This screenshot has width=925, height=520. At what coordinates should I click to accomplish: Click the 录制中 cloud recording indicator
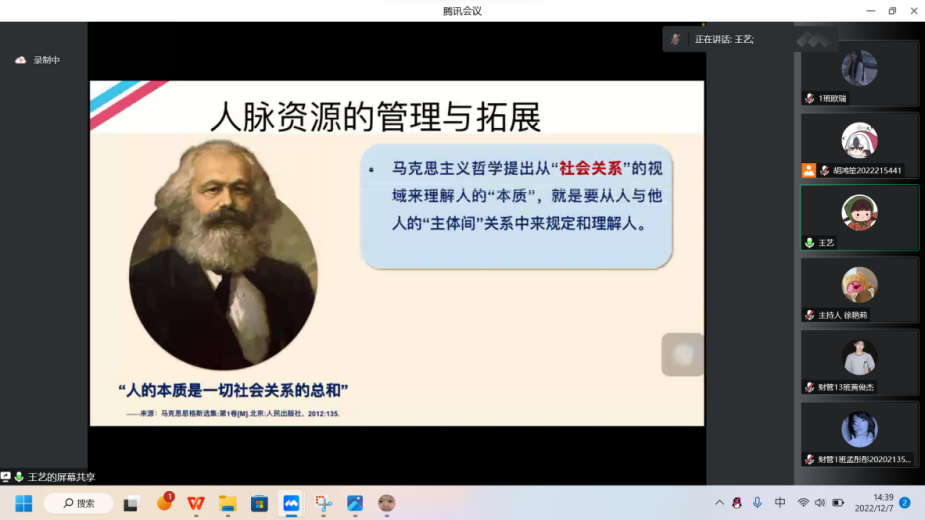click(38, 60)
